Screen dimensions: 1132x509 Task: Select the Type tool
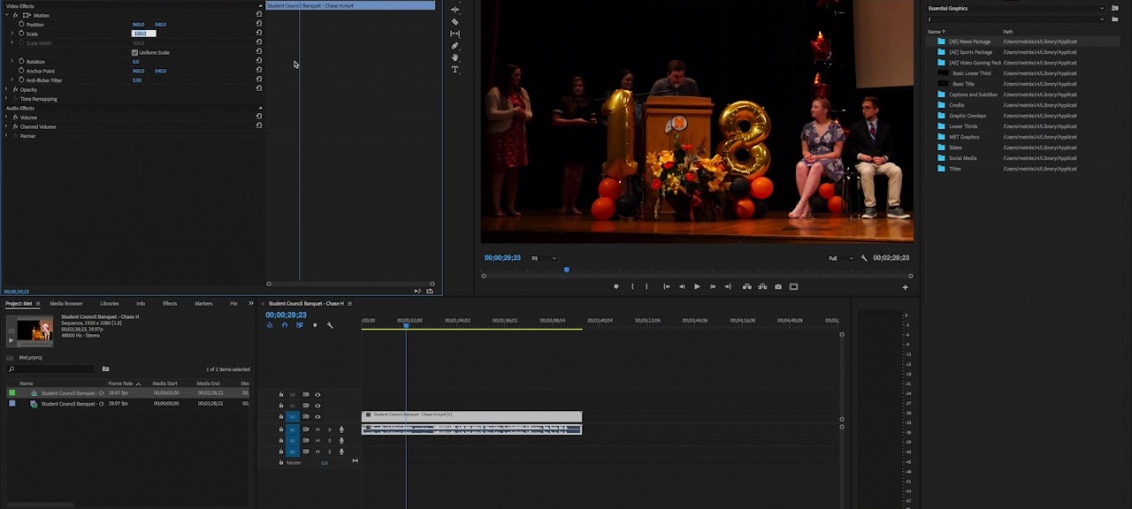[x=455, y=69]
